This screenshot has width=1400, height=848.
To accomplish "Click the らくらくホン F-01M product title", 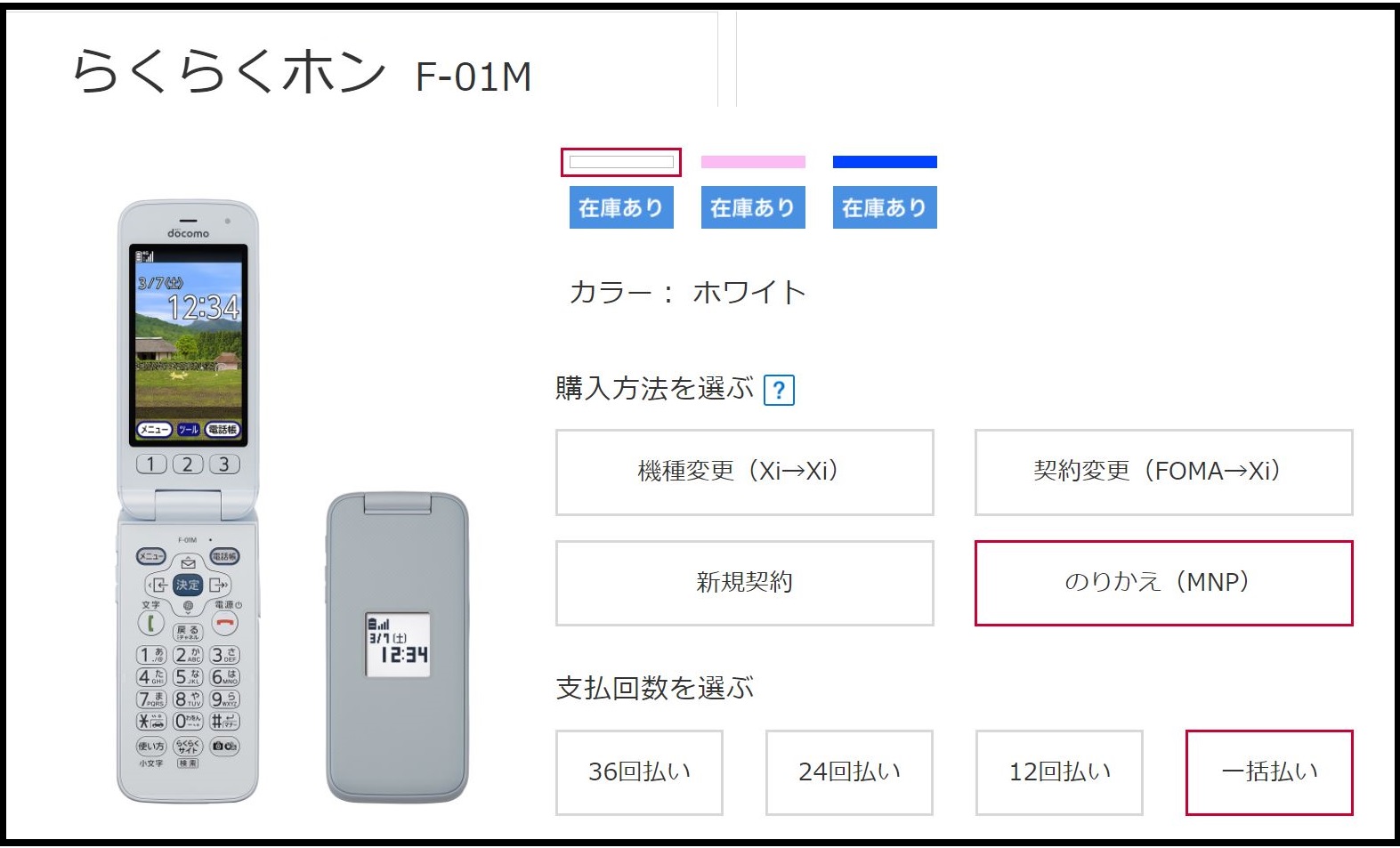I will pyautogui.click(x=302, y=73).
